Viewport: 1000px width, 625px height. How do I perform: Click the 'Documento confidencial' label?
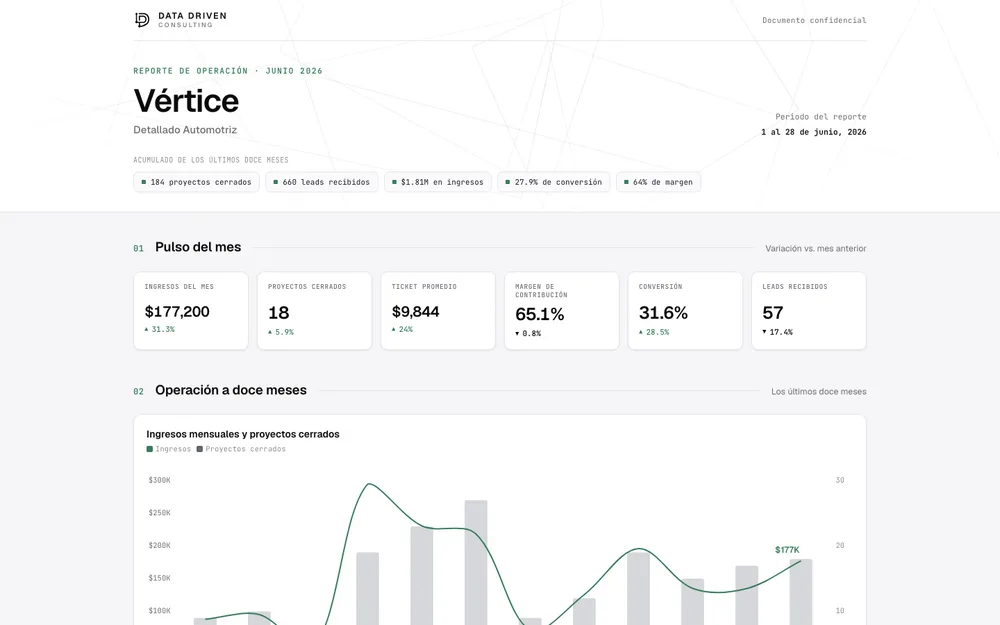[x=814, y=20]
